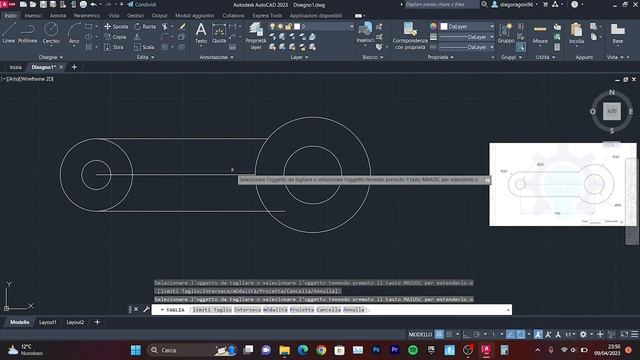Click the white layer color swatch
640x360 pixels.
[297, 27]
